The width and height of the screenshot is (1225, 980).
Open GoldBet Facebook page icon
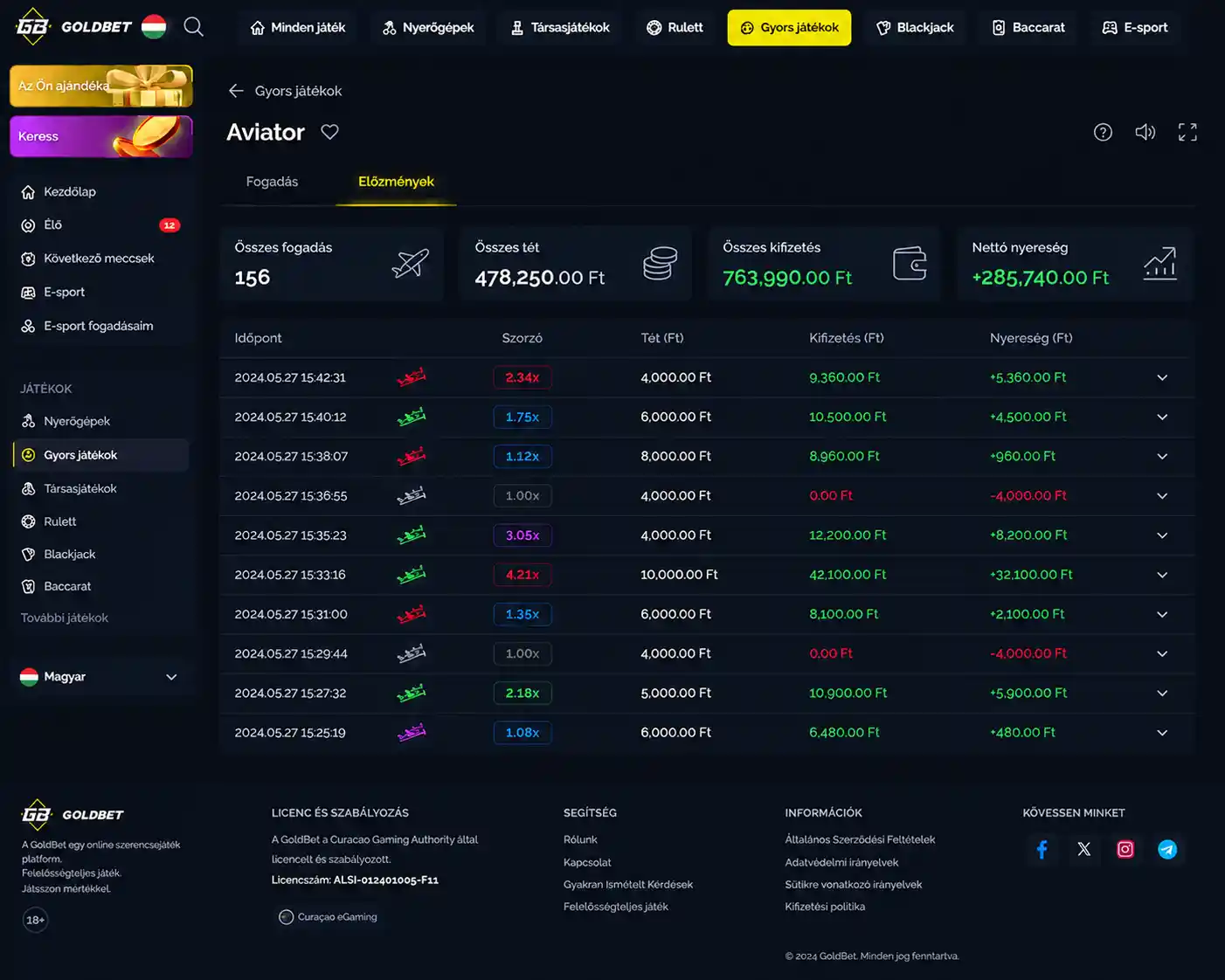1042,849
